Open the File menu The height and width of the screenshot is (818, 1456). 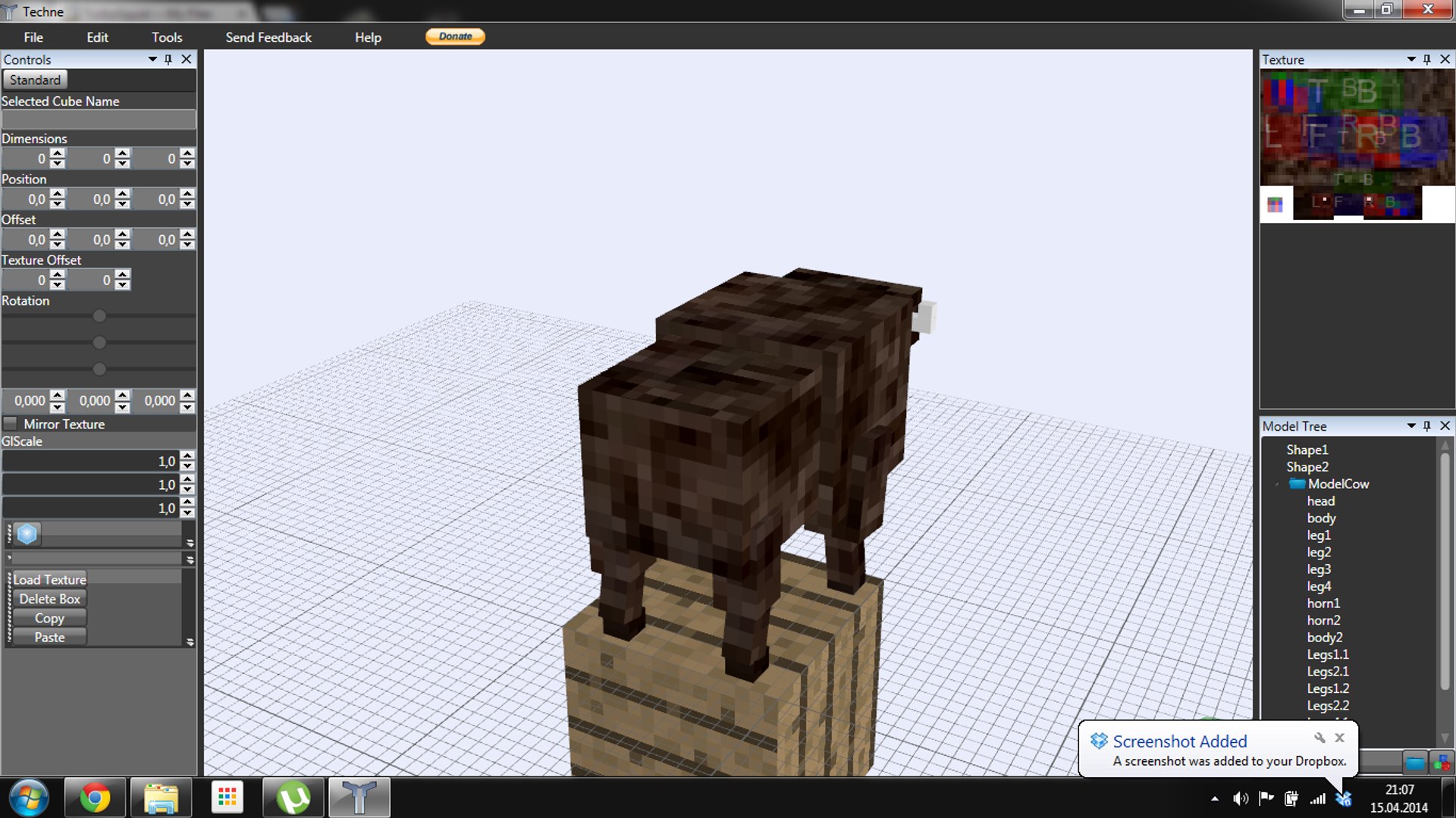pos(33,37)
